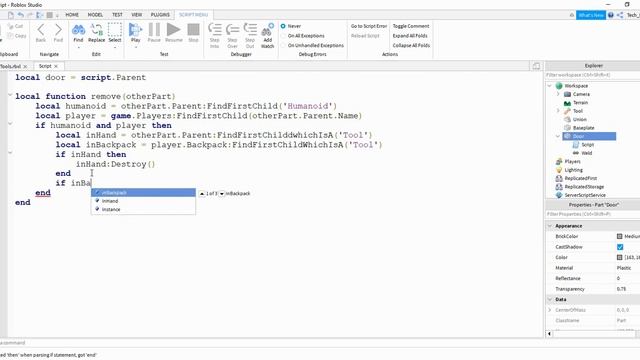
Task: Open the PLUGINS ribbon tab
Action: click(x=160, y=15)
